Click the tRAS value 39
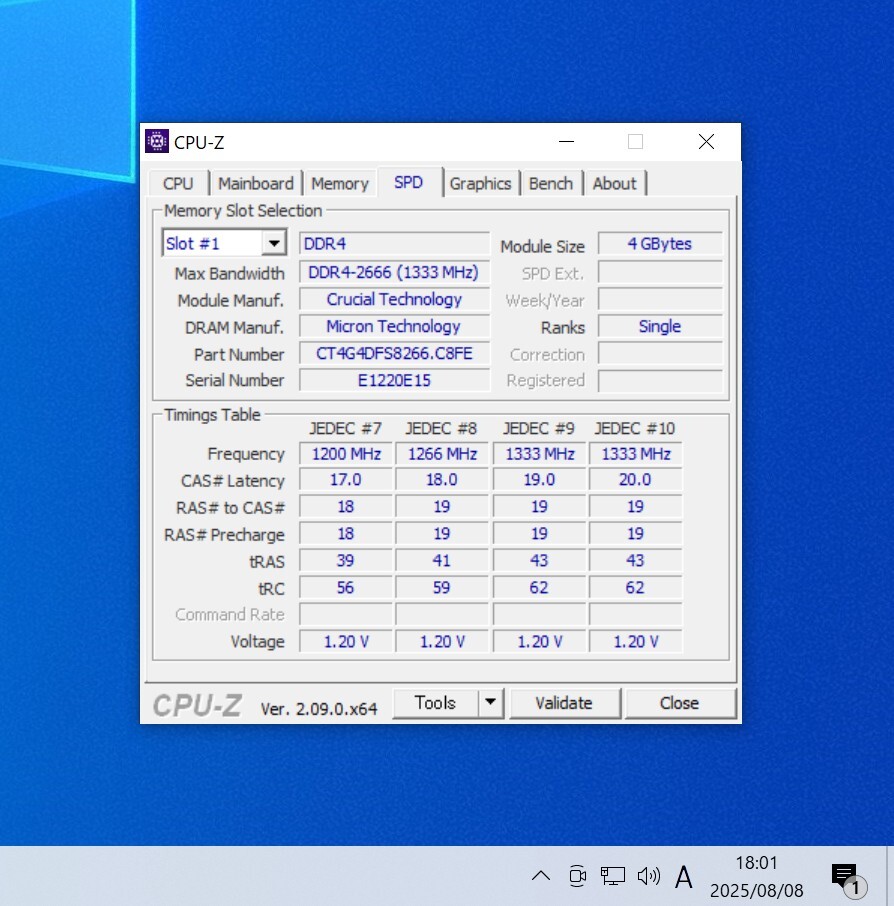Screen dimensions: 894x906 click(x=346, y=561)
